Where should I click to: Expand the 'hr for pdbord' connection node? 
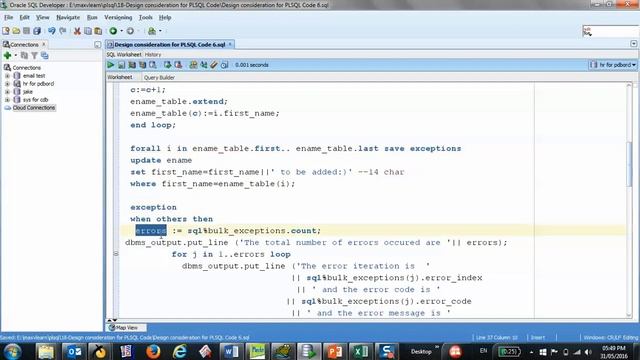pos(7,84)
